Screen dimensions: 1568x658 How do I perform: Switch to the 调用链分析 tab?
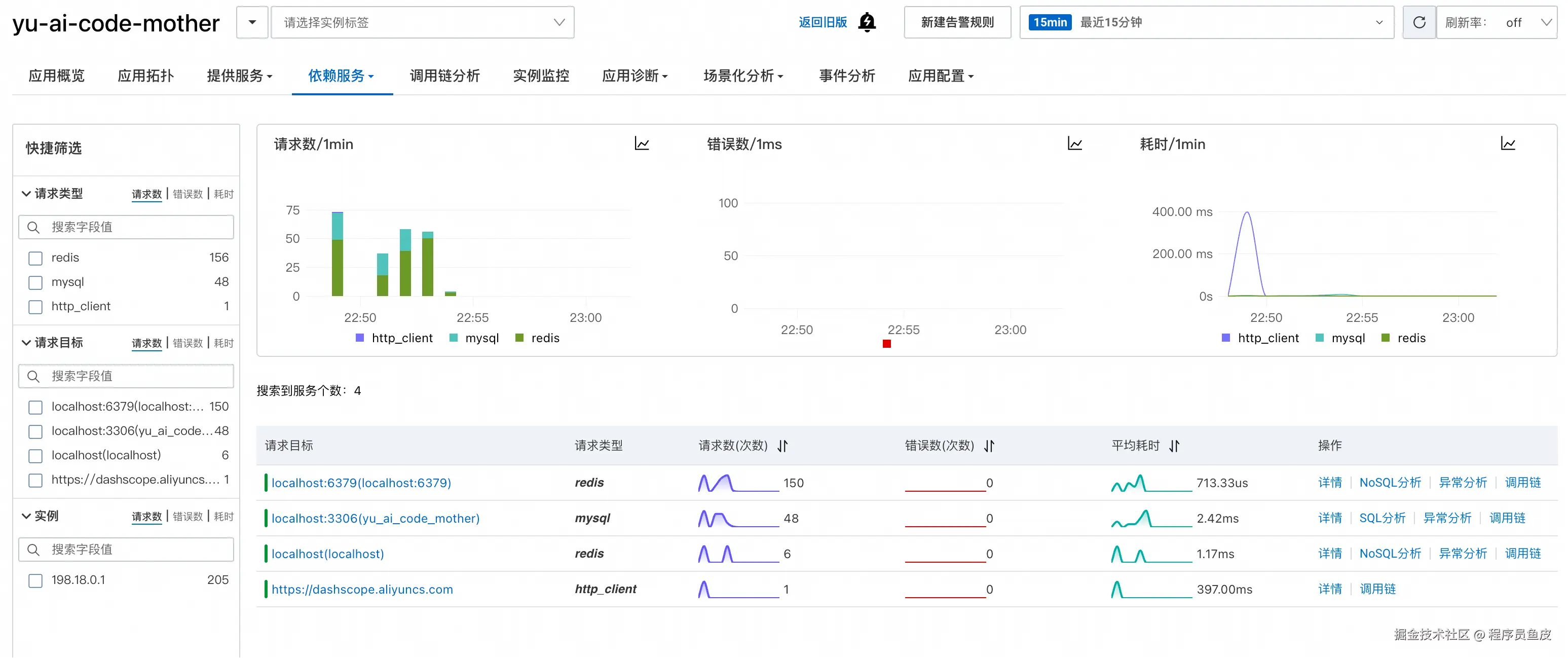coord(444,76)
